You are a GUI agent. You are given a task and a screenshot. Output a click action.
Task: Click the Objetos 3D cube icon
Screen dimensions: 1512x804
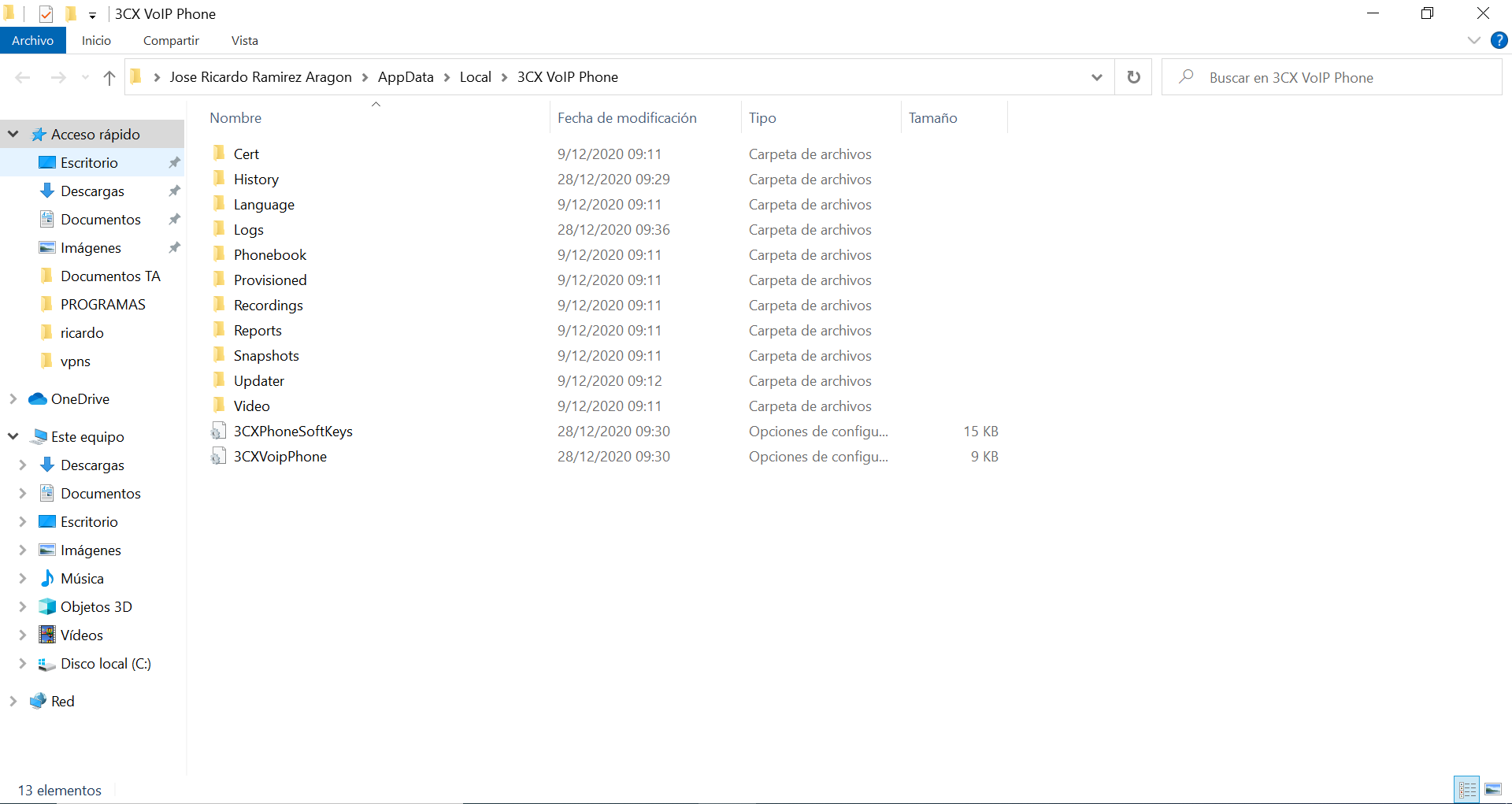47,606
